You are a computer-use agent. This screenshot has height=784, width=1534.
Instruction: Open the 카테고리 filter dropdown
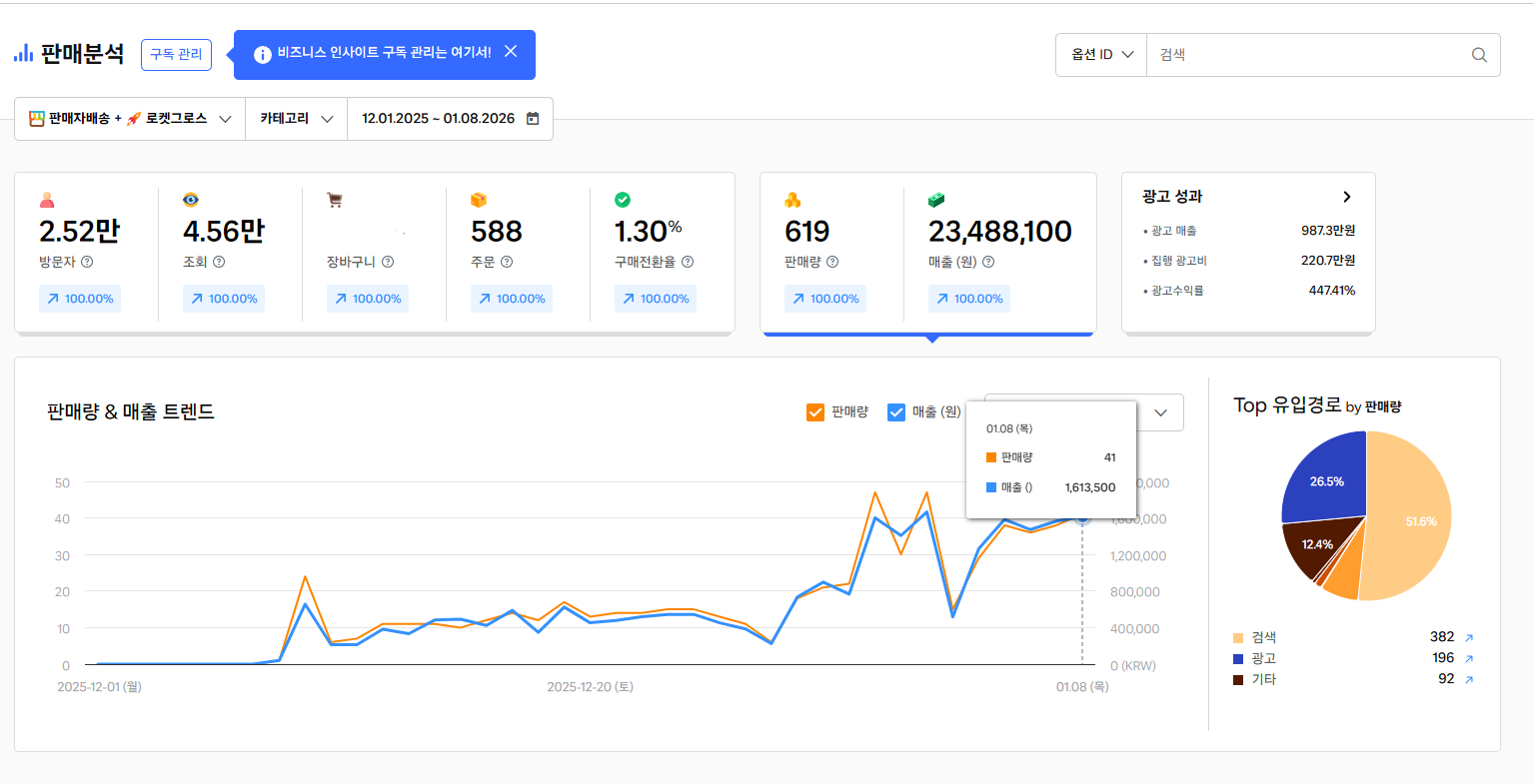[296, 119]
